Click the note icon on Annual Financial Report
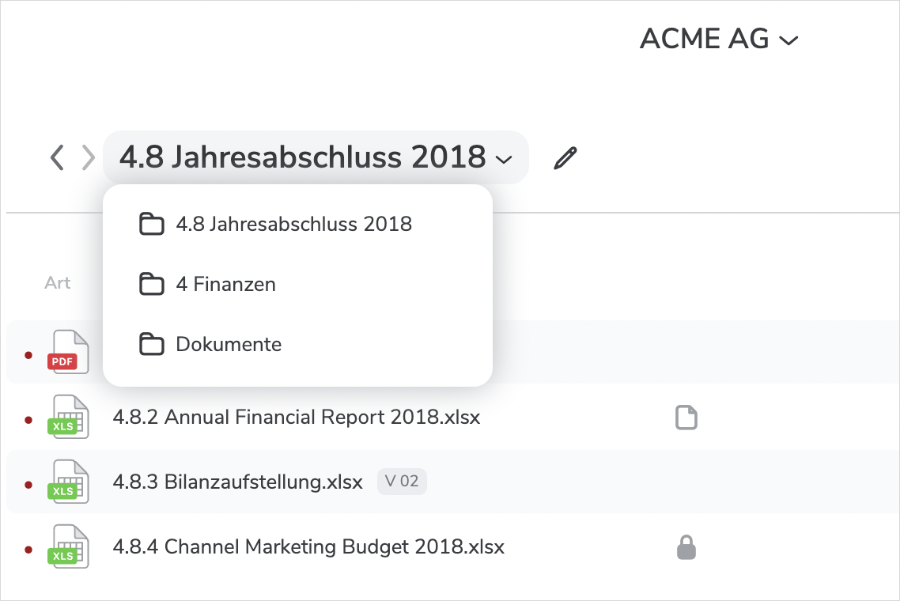900x601 pixels. [686, 418]
